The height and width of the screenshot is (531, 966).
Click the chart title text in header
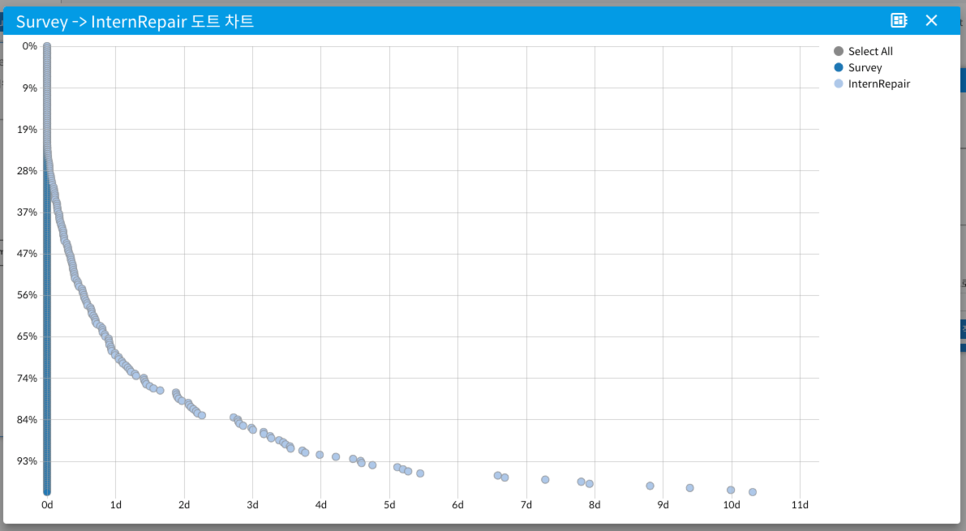click(x=135, y=20)
